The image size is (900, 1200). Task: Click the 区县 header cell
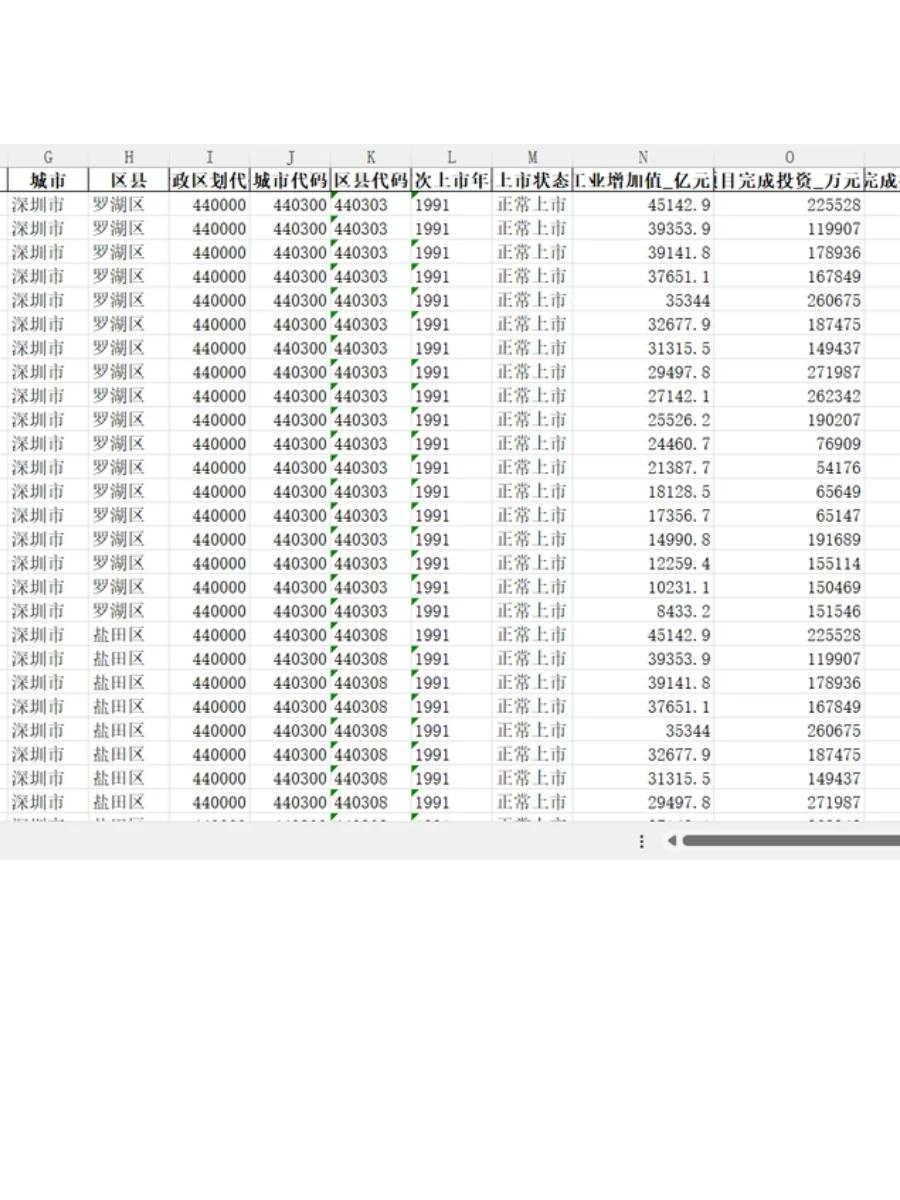[129, 180]
